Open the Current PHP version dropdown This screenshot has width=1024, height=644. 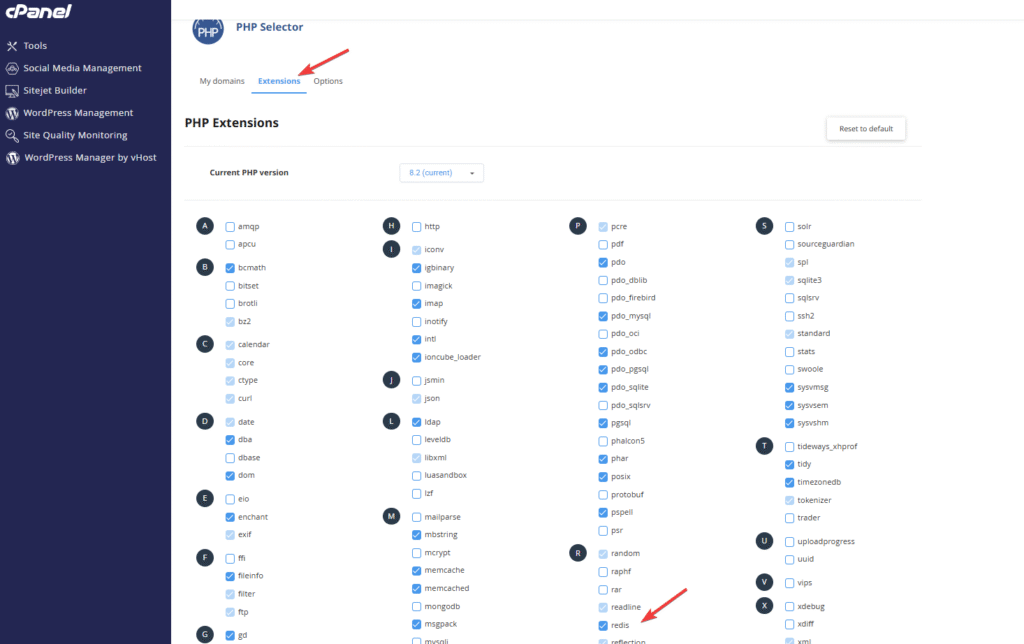(x=441, y=173)
